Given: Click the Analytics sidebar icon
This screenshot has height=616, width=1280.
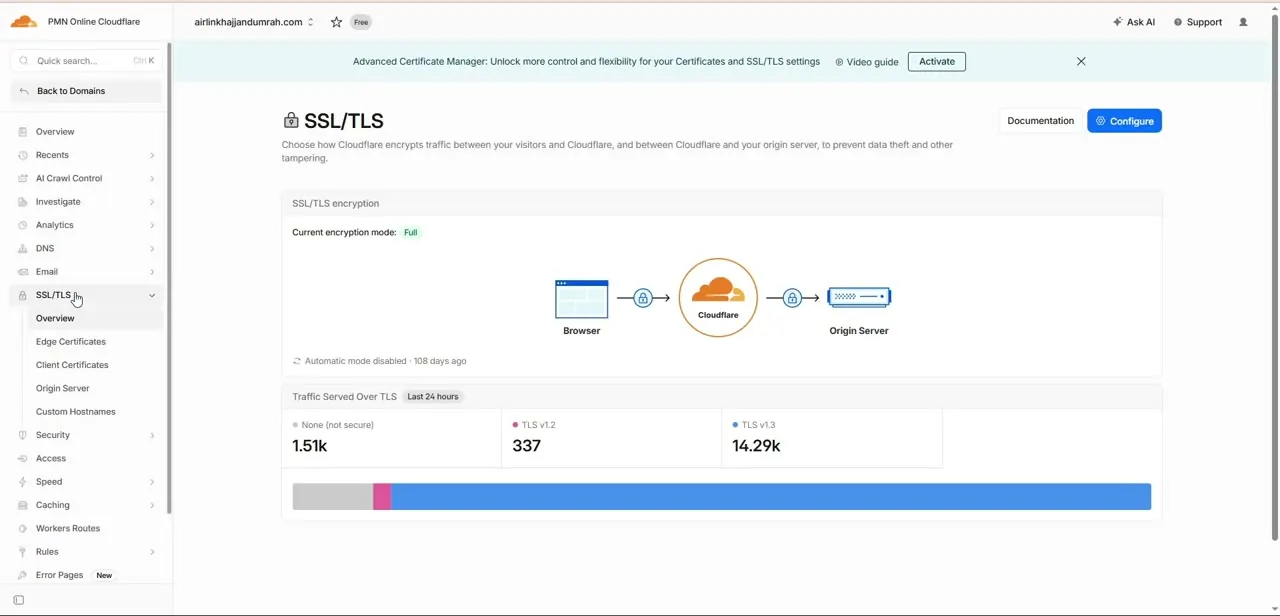Looking at the screenshot, I should coord(23,225).
